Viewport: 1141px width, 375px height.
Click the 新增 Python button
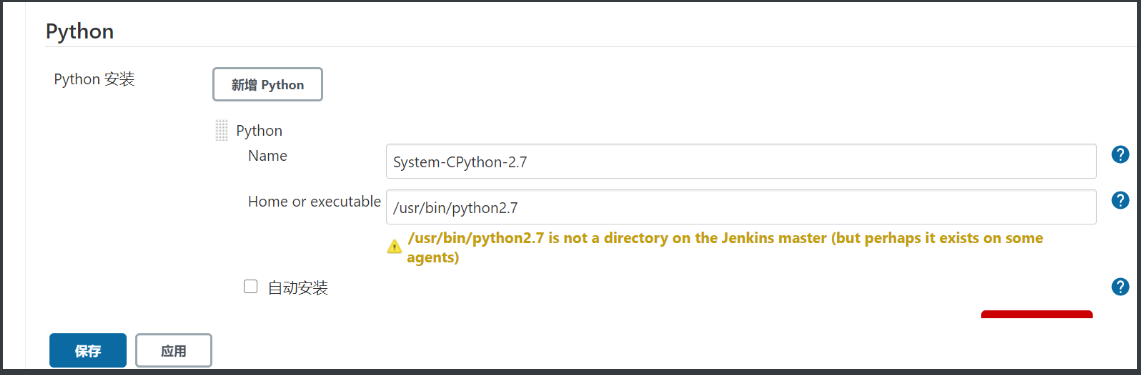click(267, 84)
